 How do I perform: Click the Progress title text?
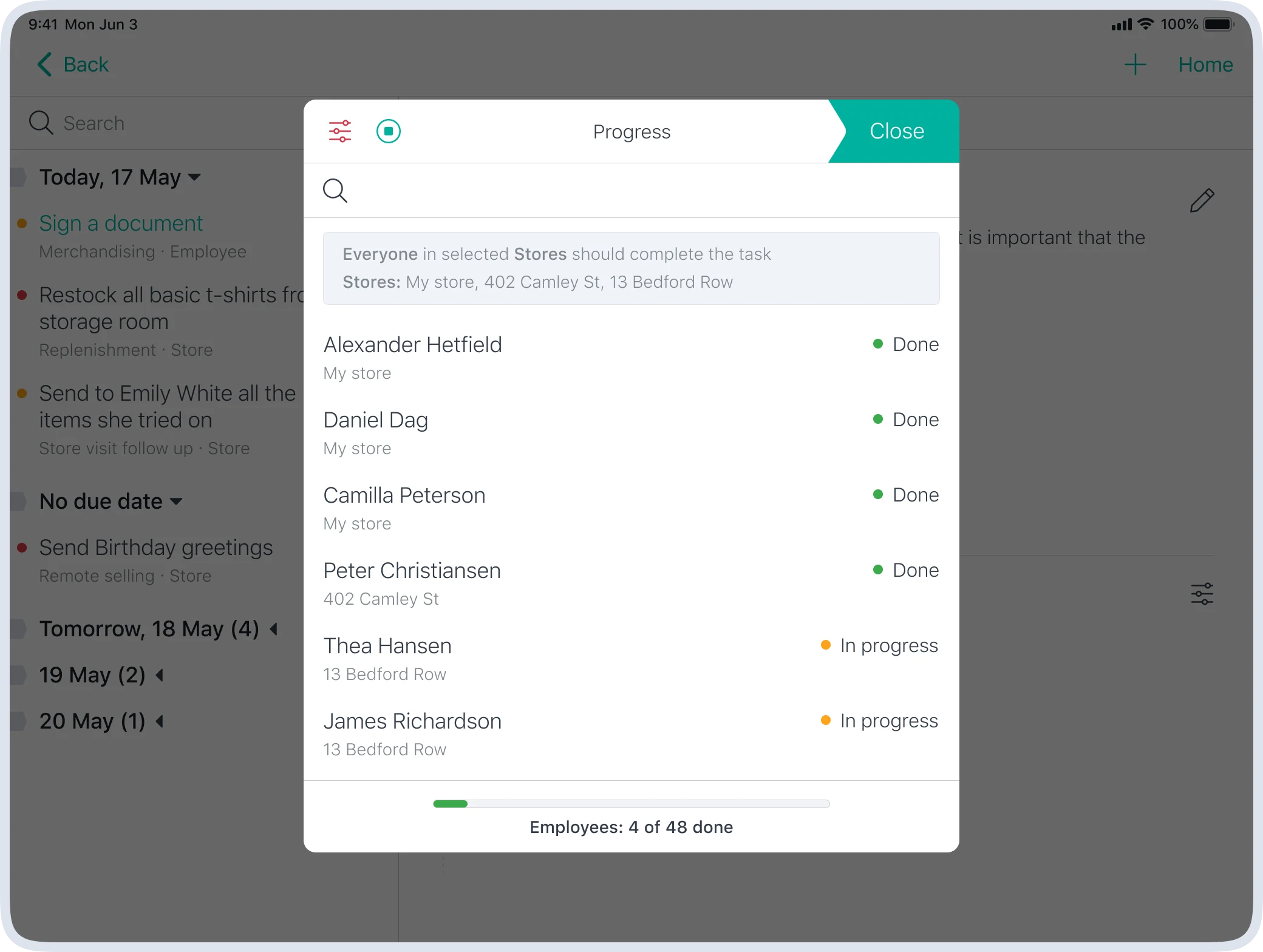(x=631, y=132)
